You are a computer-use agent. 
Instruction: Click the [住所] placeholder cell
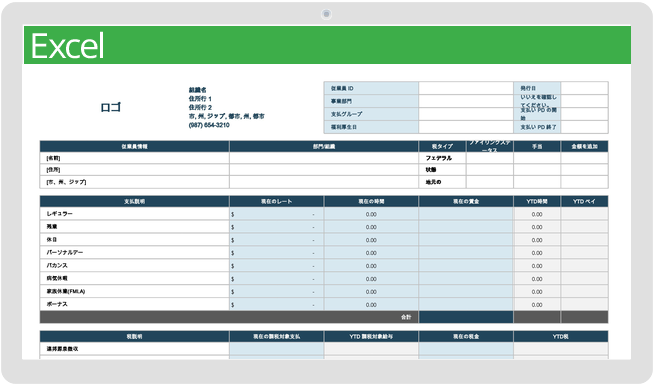point(134,170)
